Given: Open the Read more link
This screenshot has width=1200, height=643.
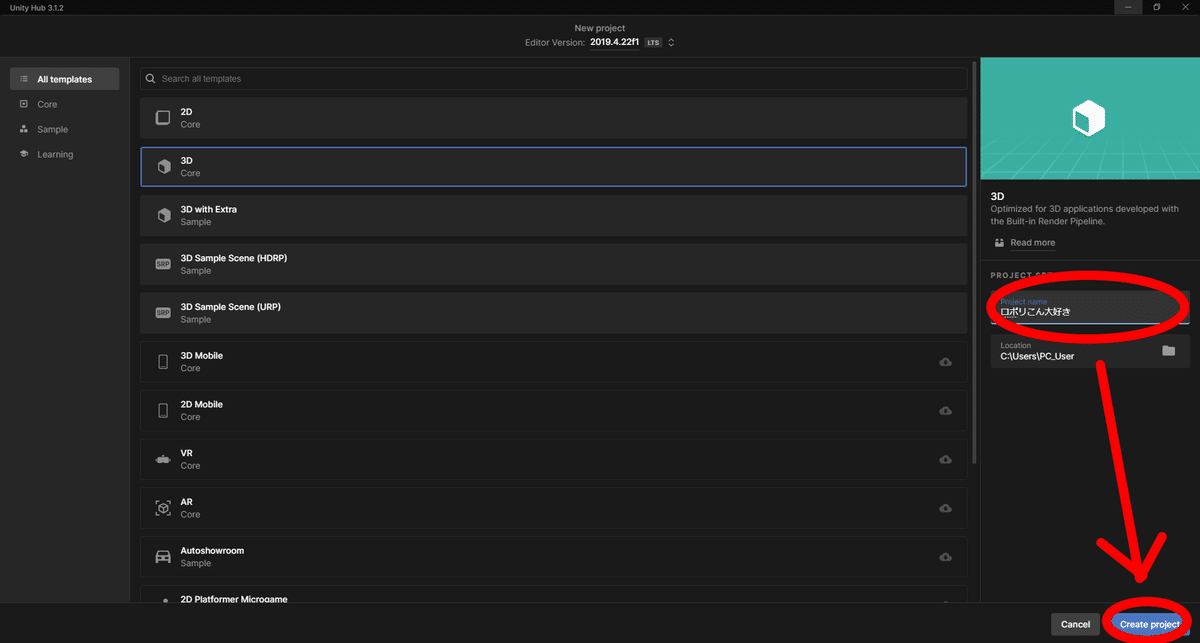Looking at the screenshot, I should (1032, 243).
